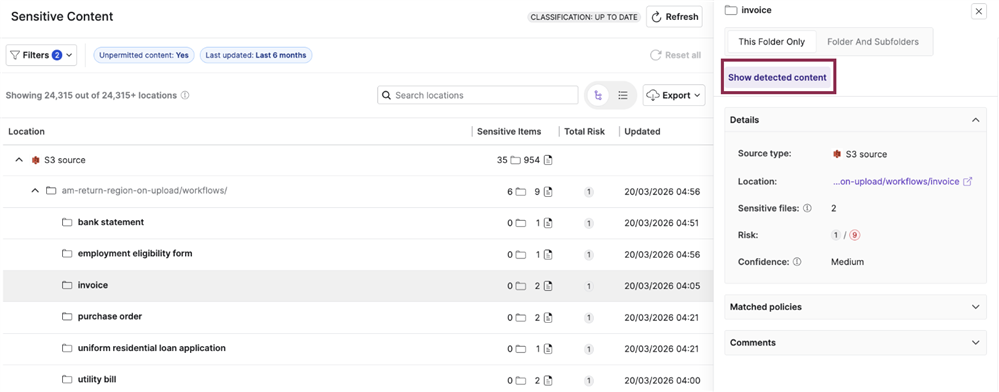
Task: Click the info icon beside the locations count
Action: (x=185, y=96)
